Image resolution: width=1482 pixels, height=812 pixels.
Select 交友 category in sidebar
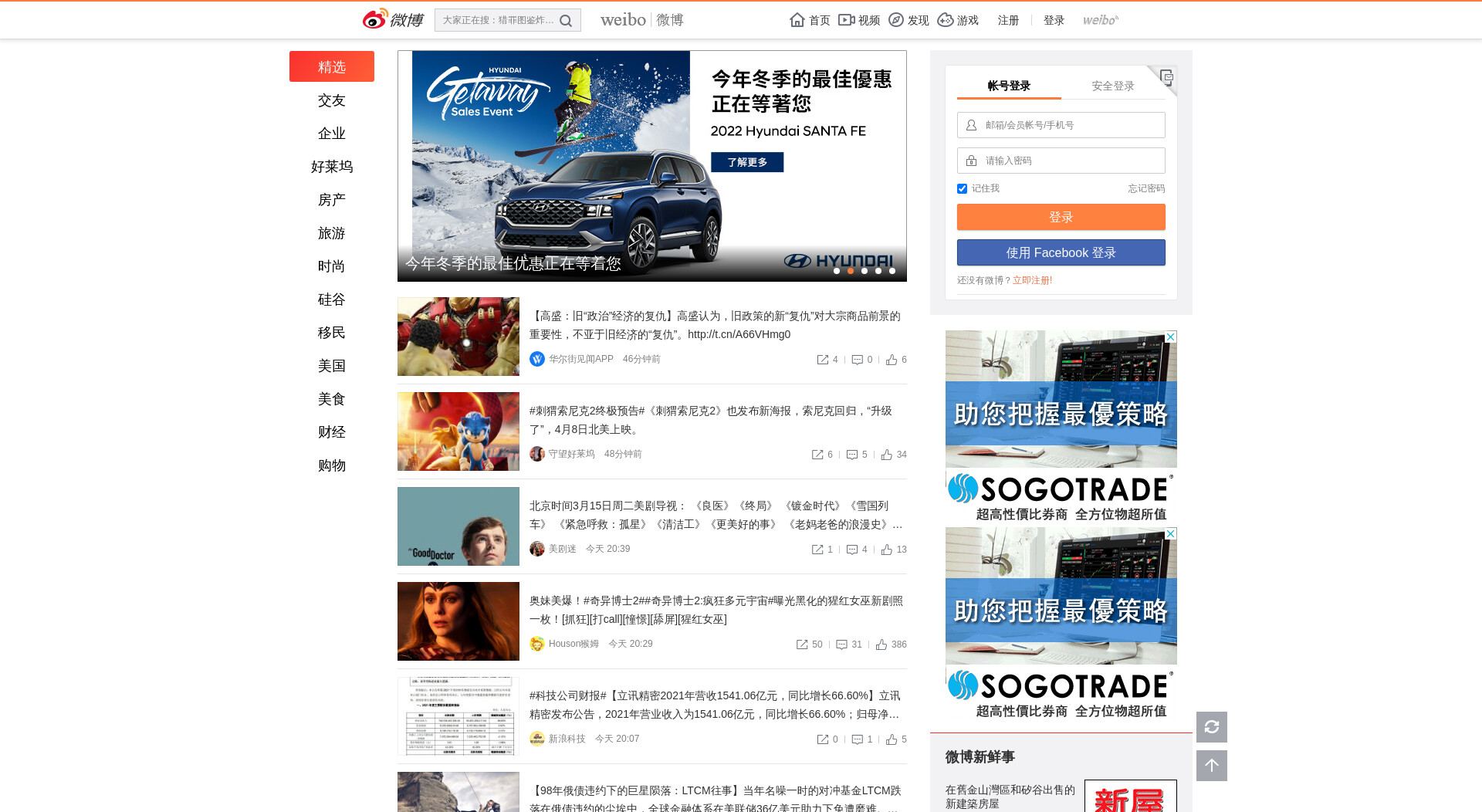tap(332, 100)
